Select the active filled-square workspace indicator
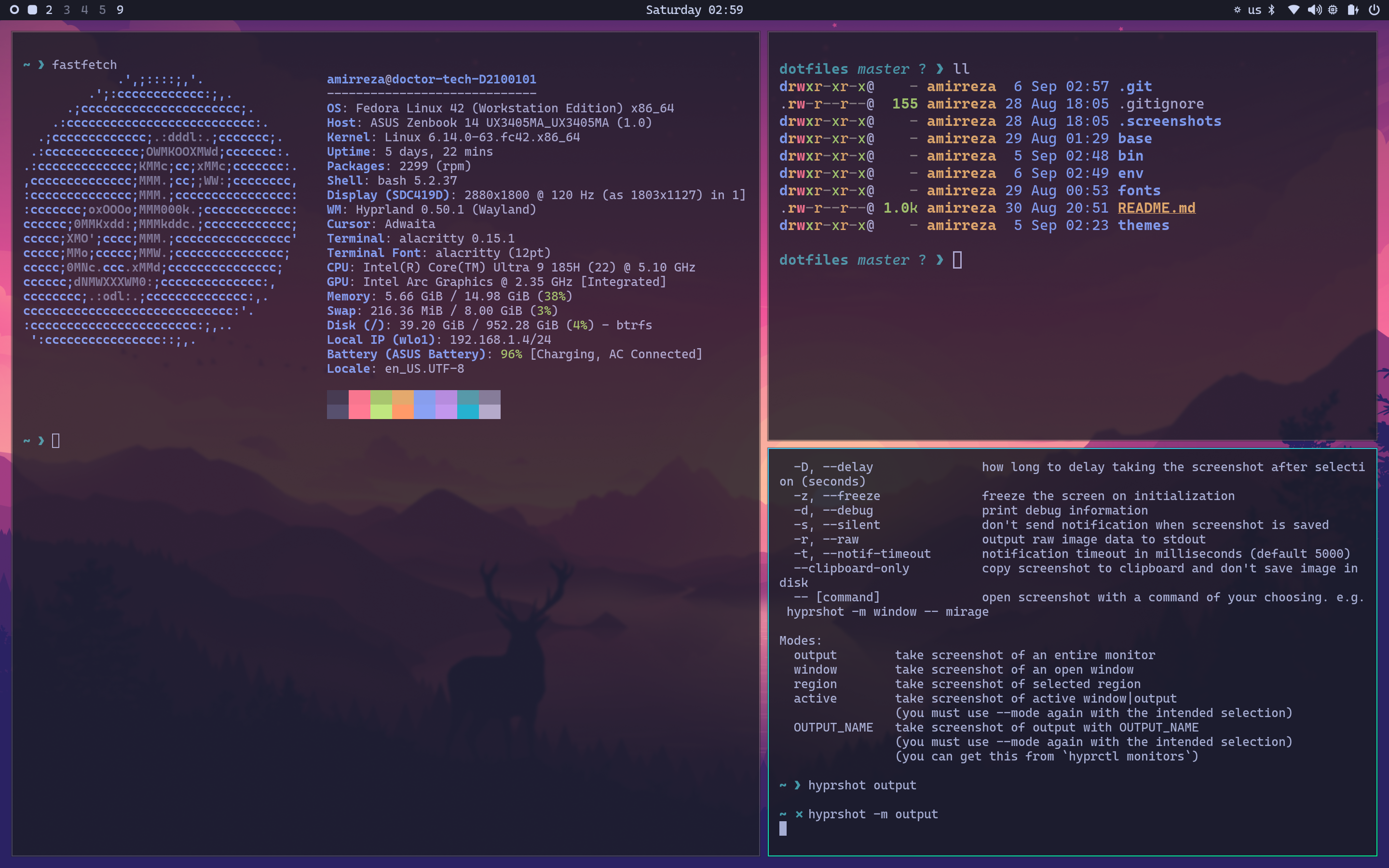 [x=33, y=10]
